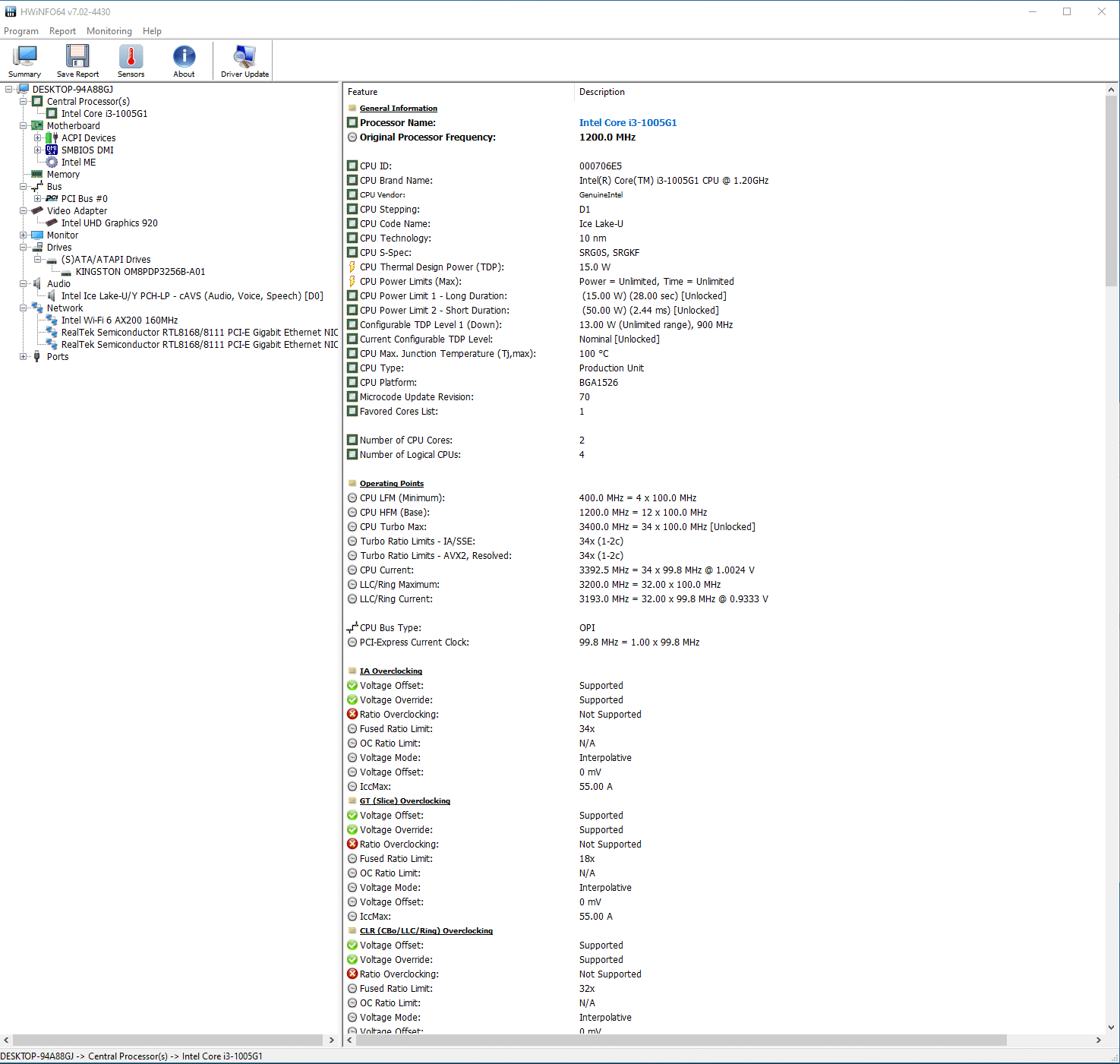The image size is (1120, 1064).
Task: Collapse the Central Processor(s) branch
Action: tap(23, 101)
